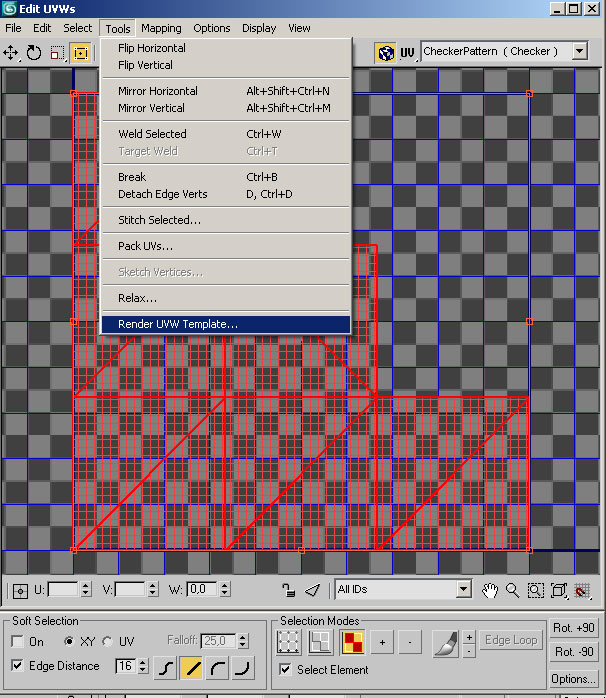Activate the Freeform Mode tool
606x698 pixels.
tap(81, 52)
